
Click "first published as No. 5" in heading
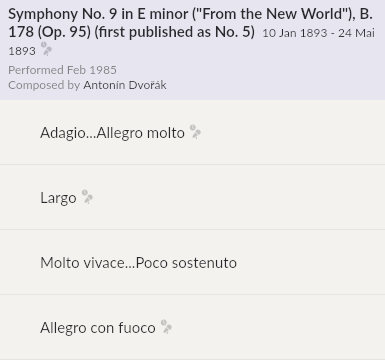[174, 32]
